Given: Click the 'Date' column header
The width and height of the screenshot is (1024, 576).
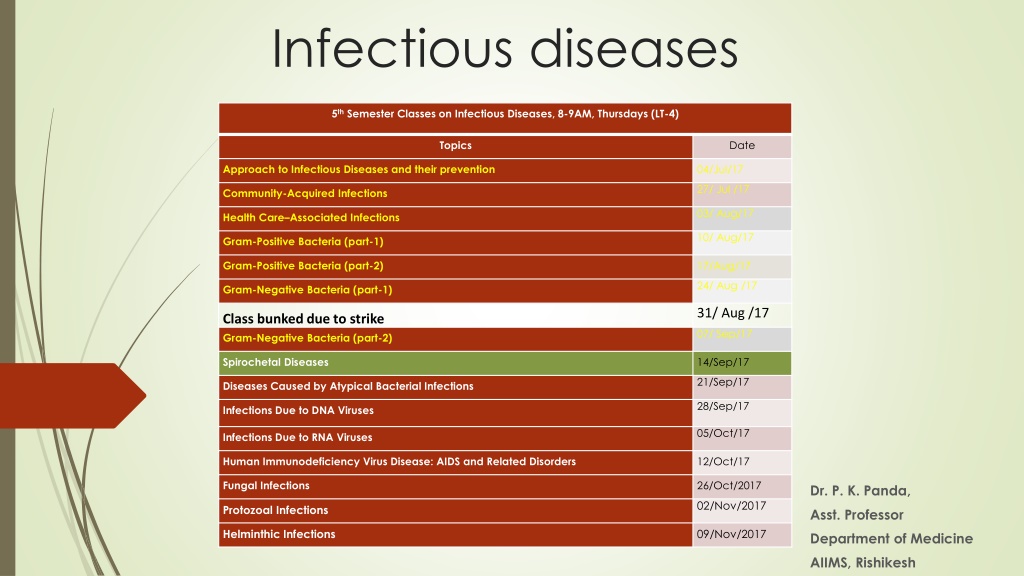Looking at the screenshot, I should 742,146.
